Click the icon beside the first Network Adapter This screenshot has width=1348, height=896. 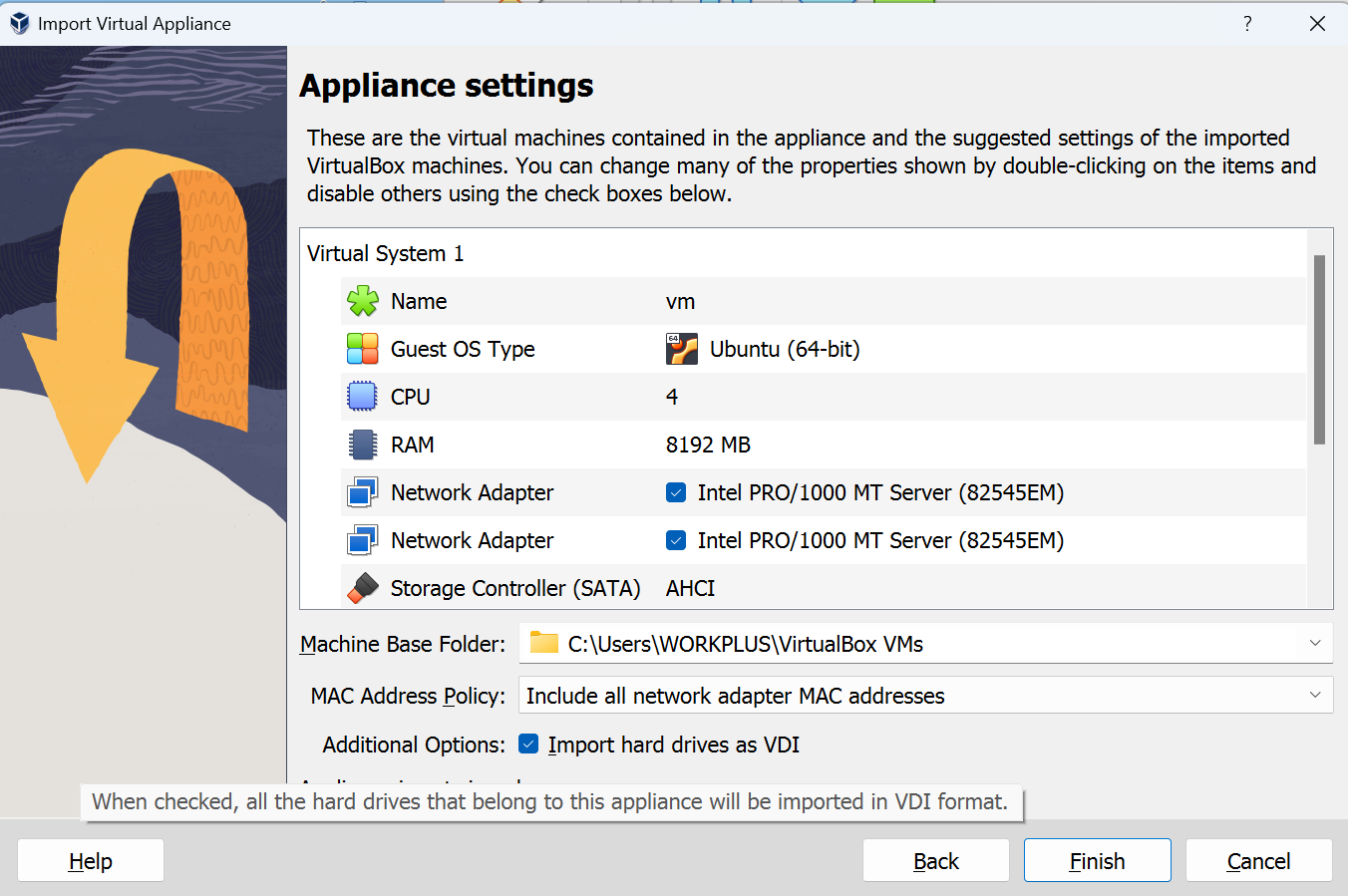[x=362, y=492]
